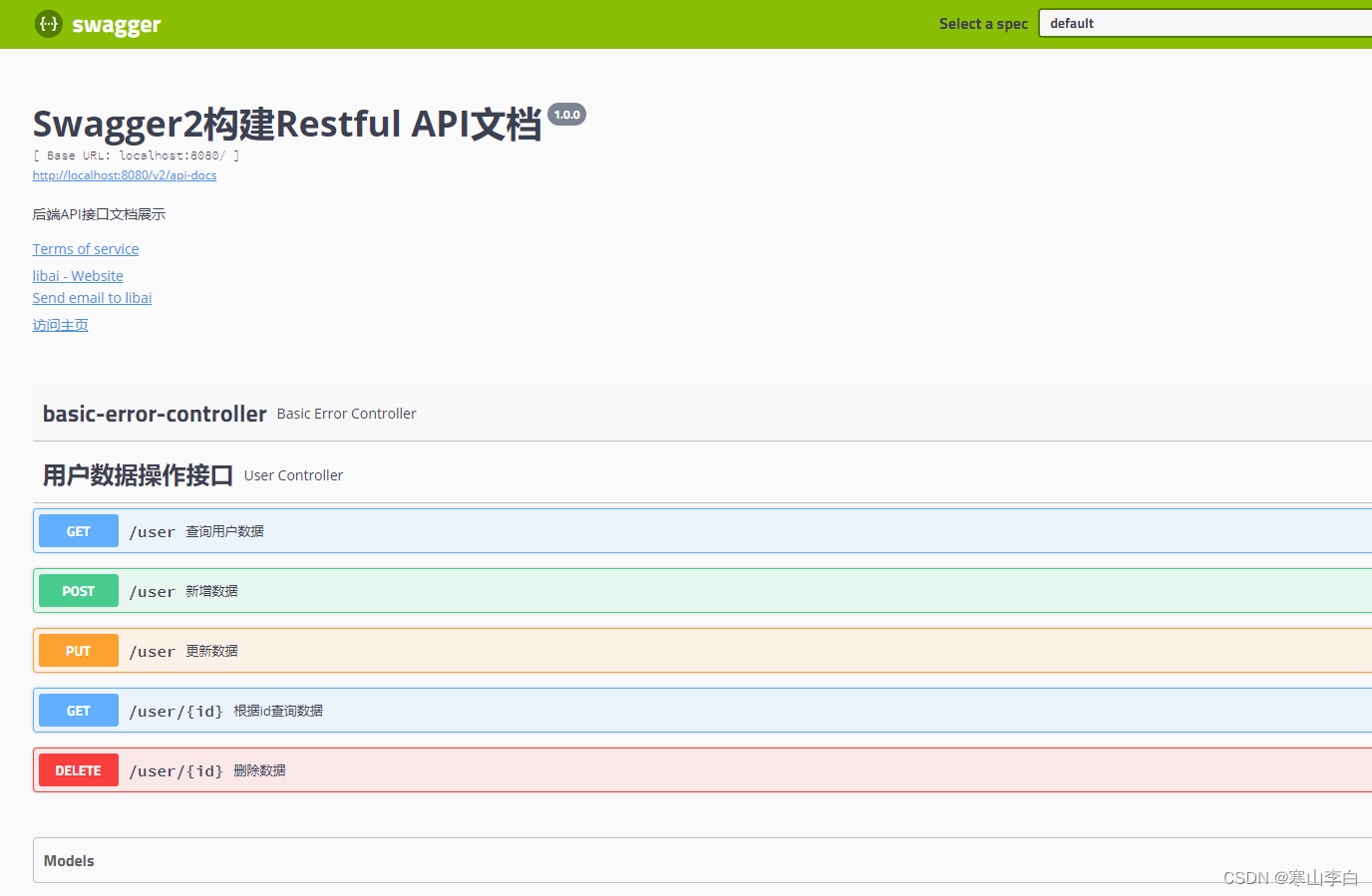Viewport: 1372px width, 896px height.
Task: Click the 1.0.0 version badge
Action: coord(566,115)
